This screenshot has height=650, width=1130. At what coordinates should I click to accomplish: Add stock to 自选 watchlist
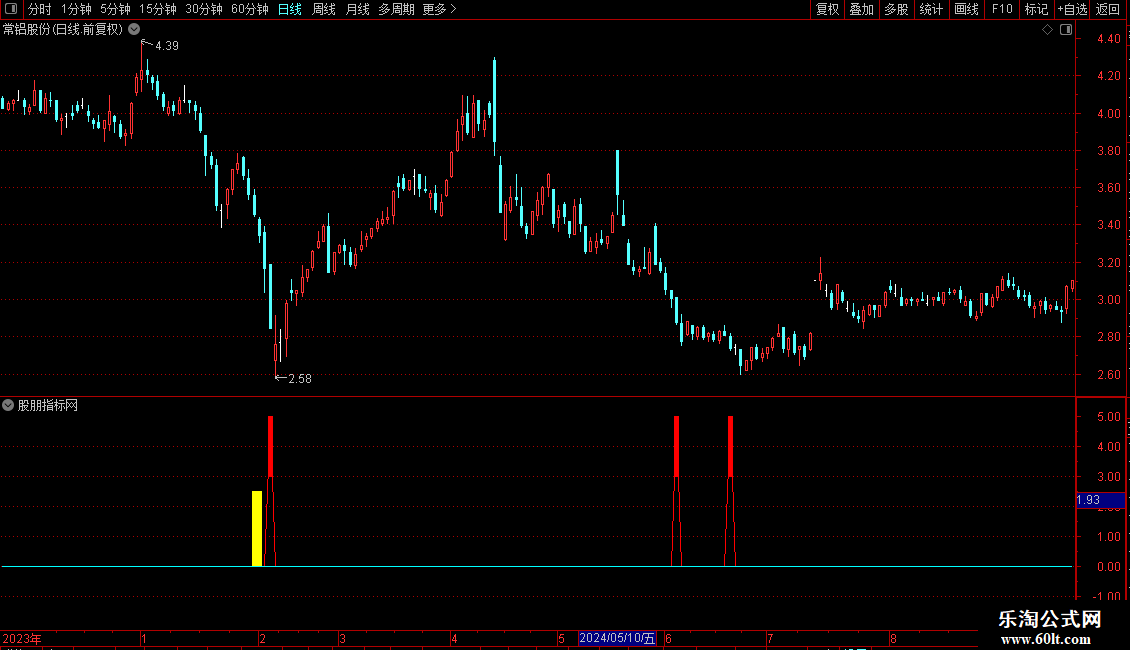(x=1072, y=9)
